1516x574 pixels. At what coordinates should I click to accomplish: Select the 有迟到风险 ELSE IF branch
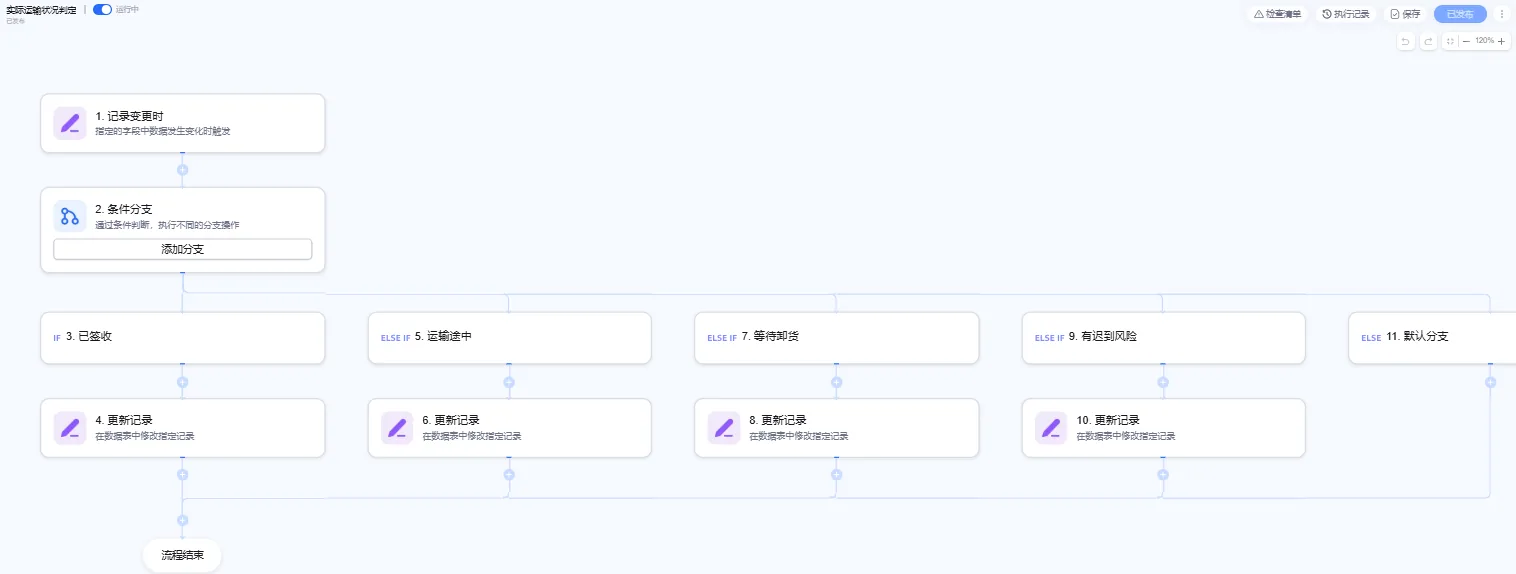pos(1163,337)
